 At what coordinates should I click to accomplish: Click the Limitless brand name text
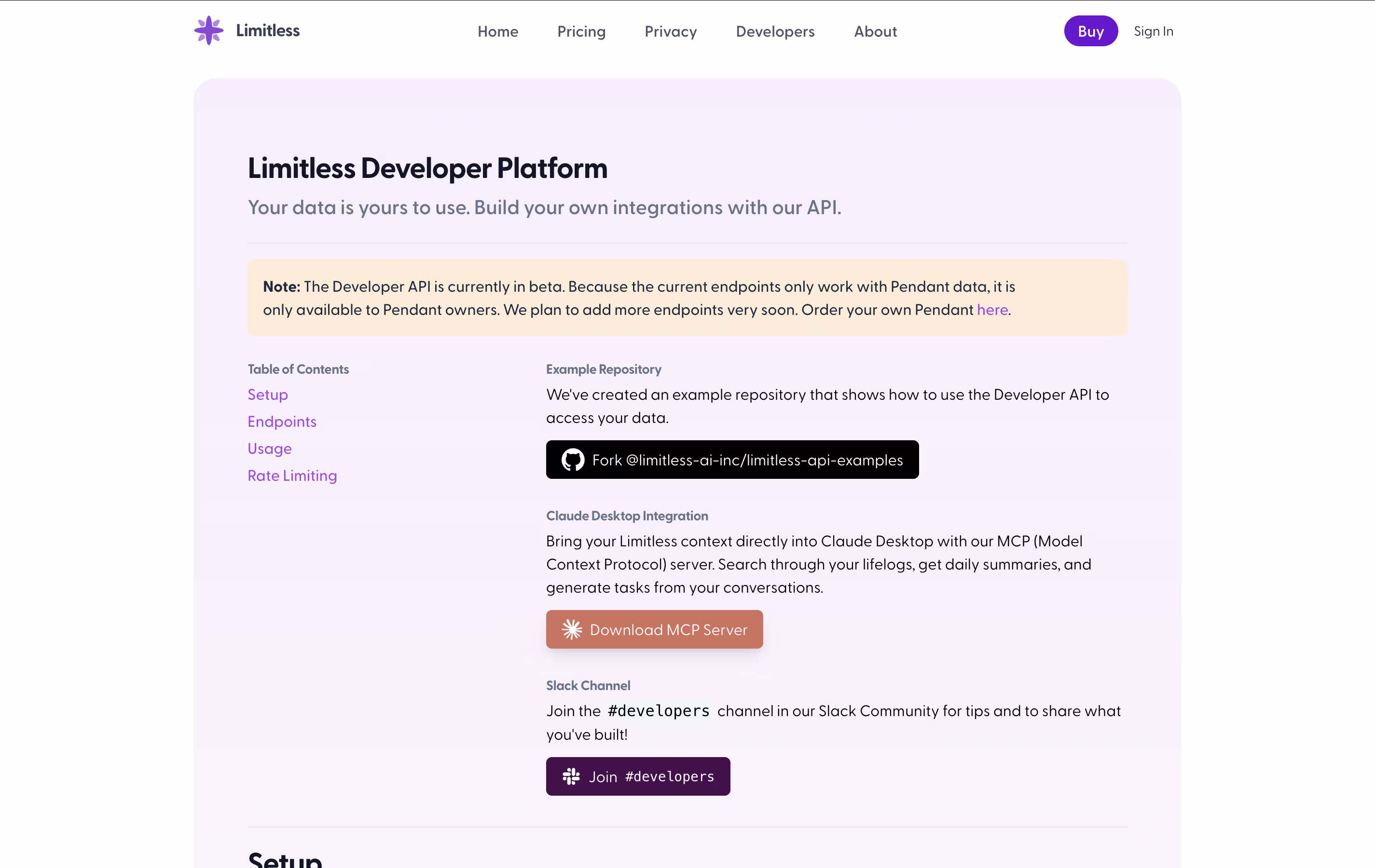coord(268,30)
